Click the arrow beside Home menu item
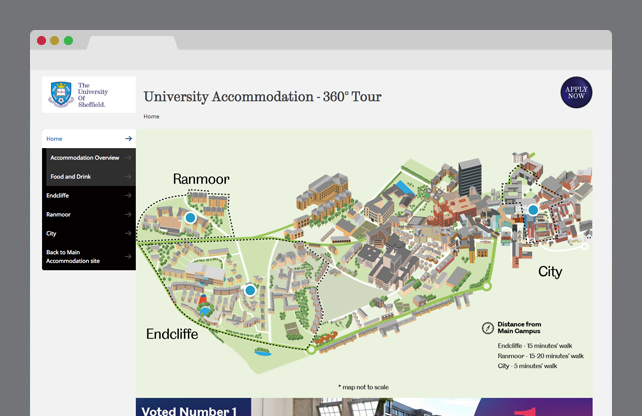This screenshot has height=416, width=642. pos(128,139)
